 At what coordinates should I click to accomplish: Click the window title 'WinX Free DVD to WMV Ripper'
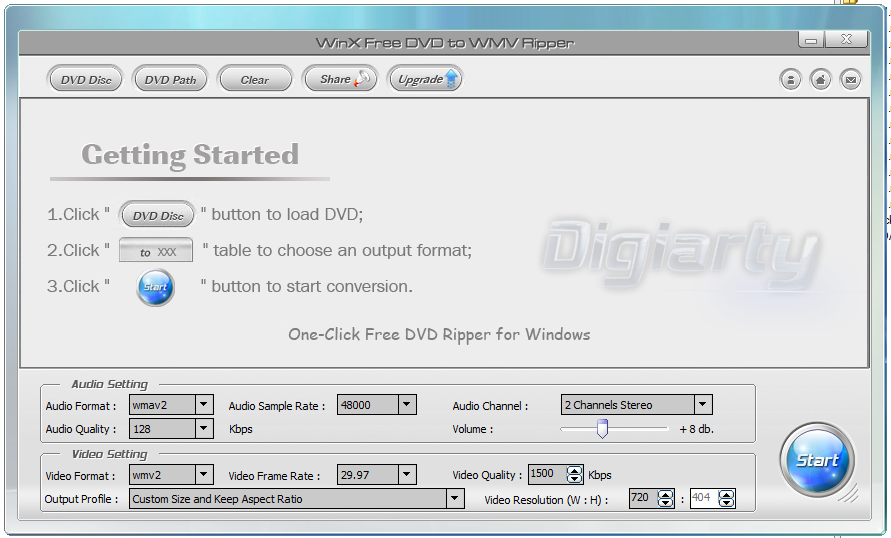click(445, 43)
